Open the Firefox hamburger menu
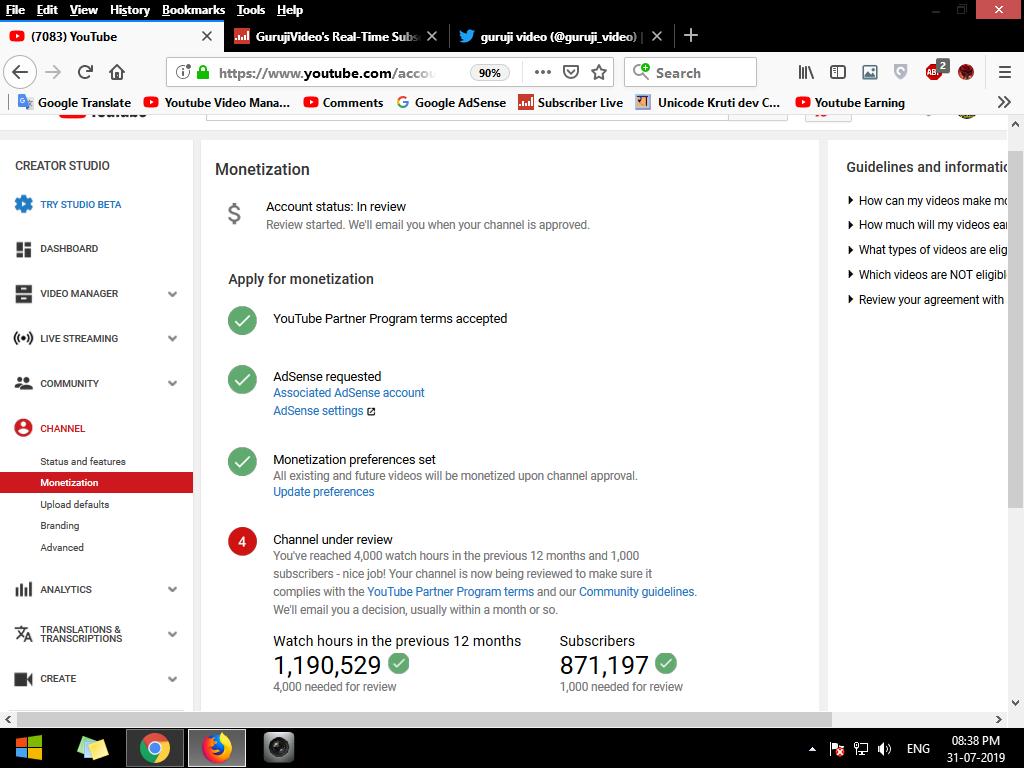 coord(1005,72)
